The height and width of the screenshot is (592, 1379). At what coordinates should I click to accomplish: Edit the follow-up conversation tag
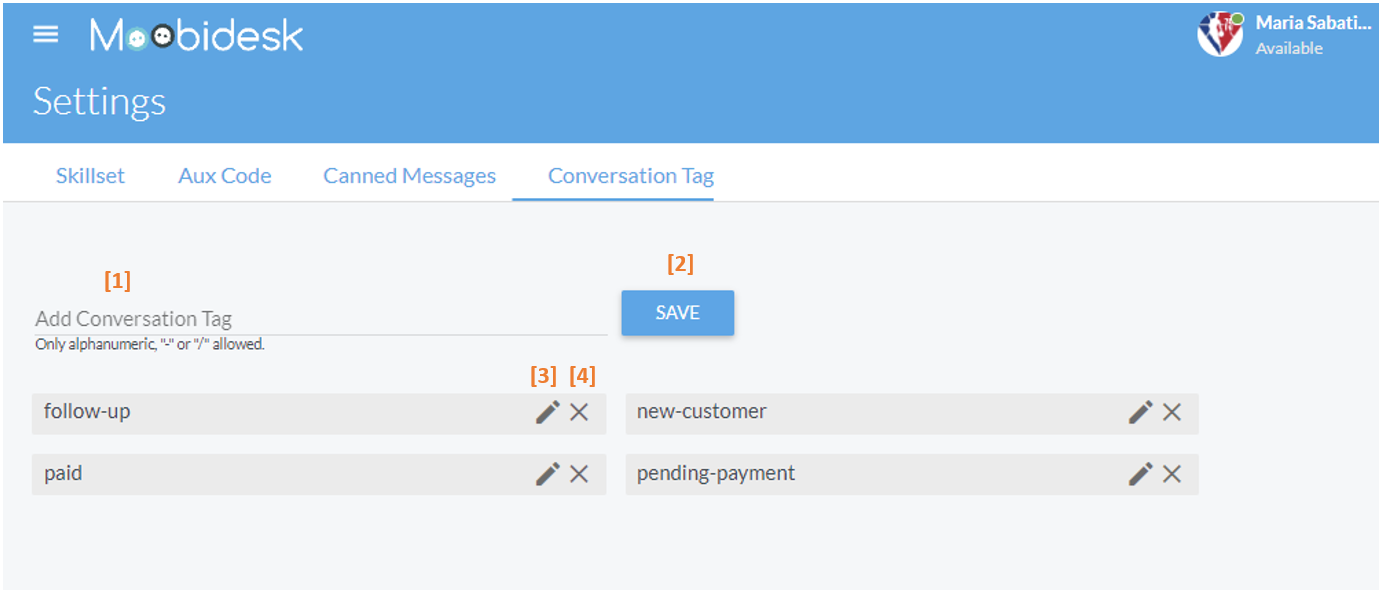pos(548,412)
